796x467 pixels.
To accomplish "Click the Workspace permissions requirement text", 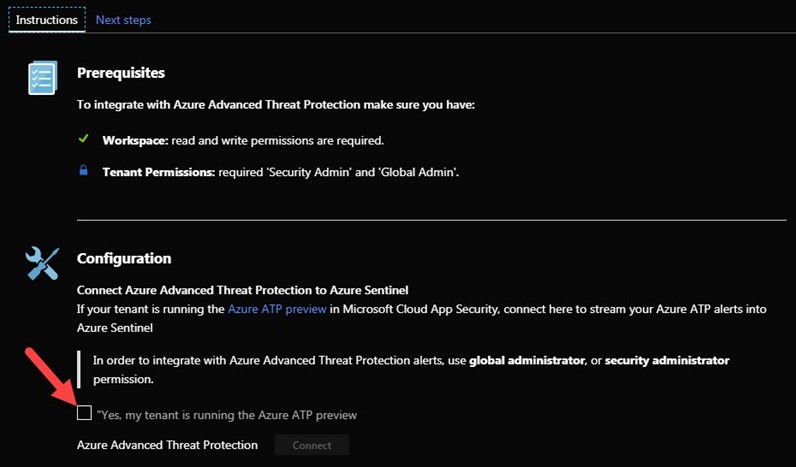I will coord(243,140).
